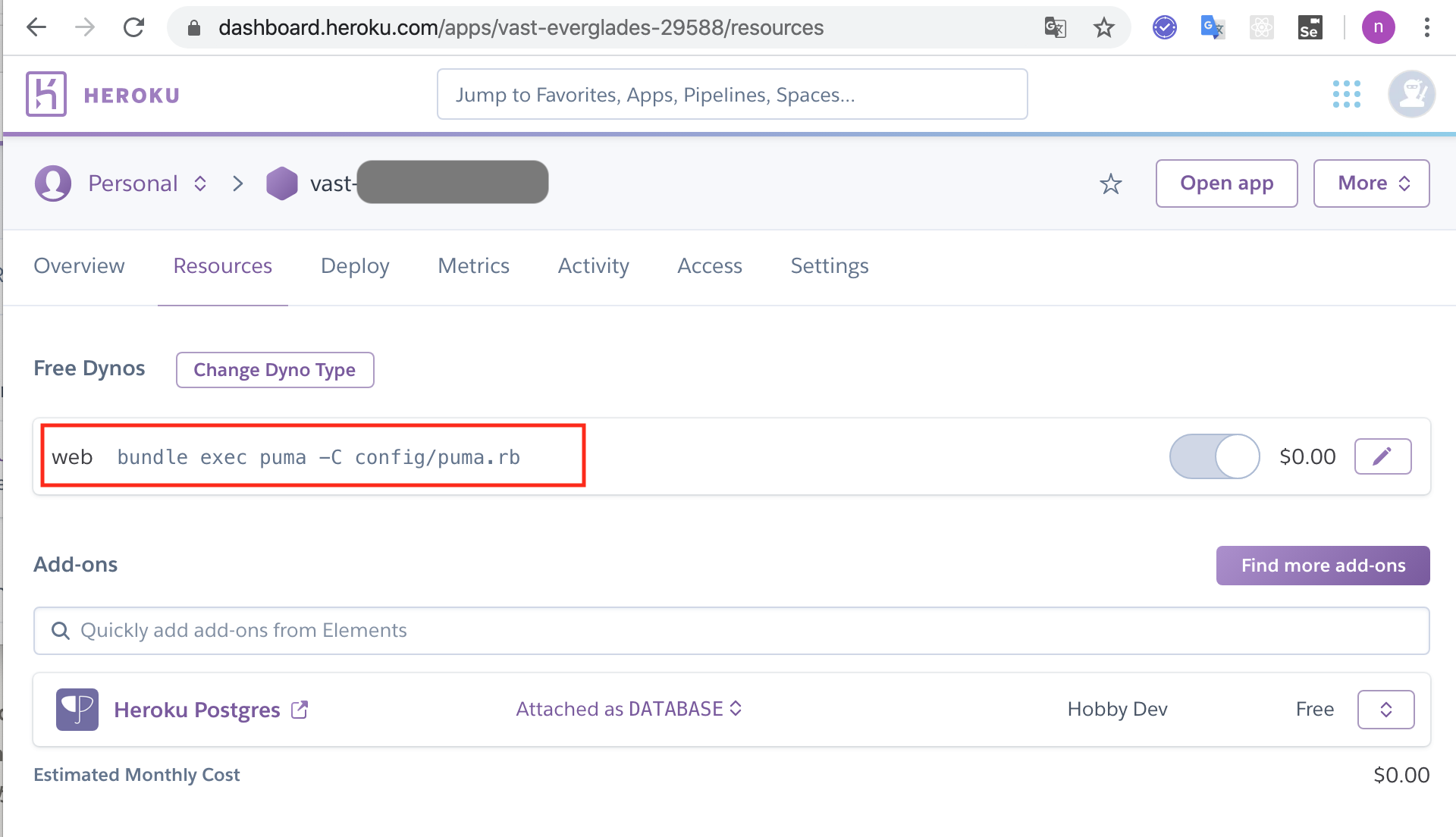Viewport: 1456px width, 837px height.
Task: Click the Heroku Postgres add-on logo
Action: 77,709
